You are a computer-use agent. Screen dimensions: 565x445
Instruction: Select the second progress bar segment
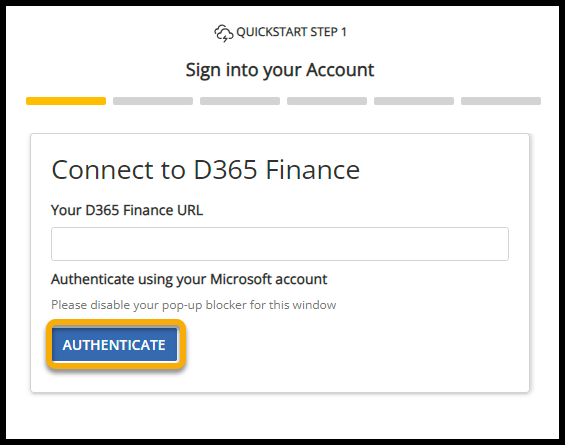point(153,101)
